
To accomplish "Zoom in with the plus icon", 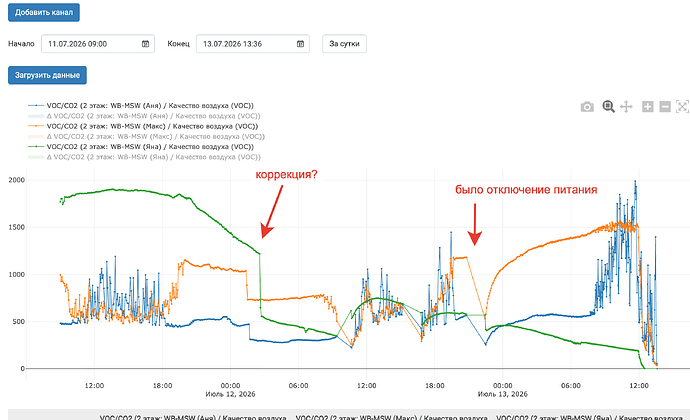I will 647,107.
